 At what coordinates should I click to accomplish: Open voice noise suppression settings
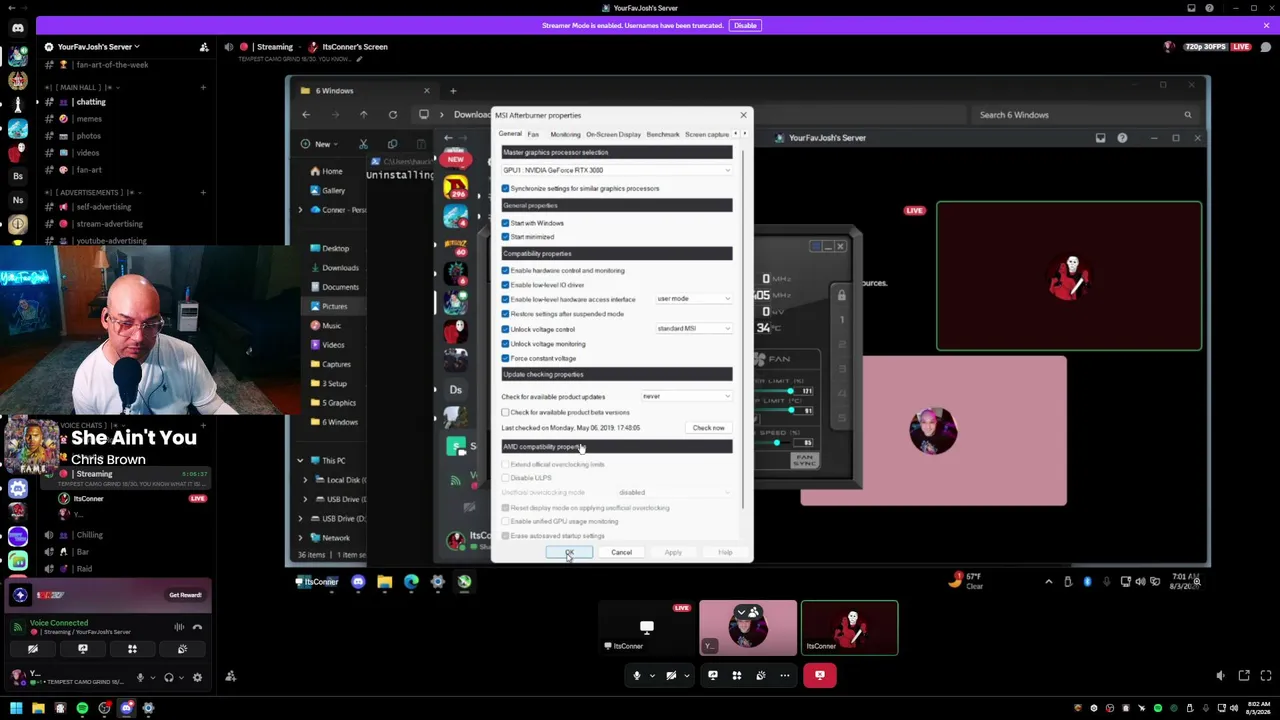pos(178,627)
